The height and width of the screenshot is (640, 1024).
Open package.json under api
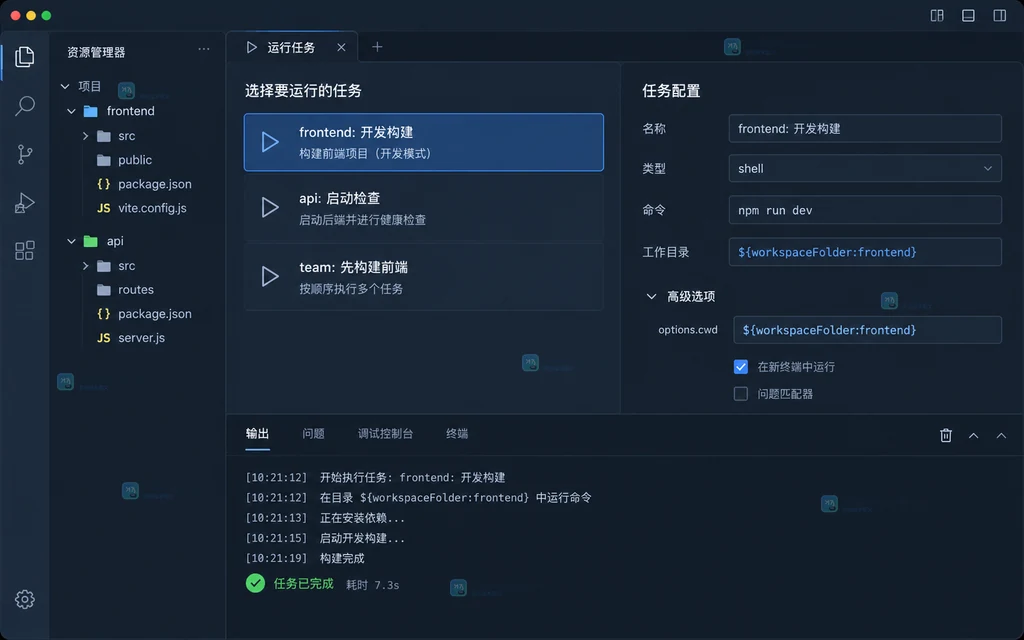point(155,313)
